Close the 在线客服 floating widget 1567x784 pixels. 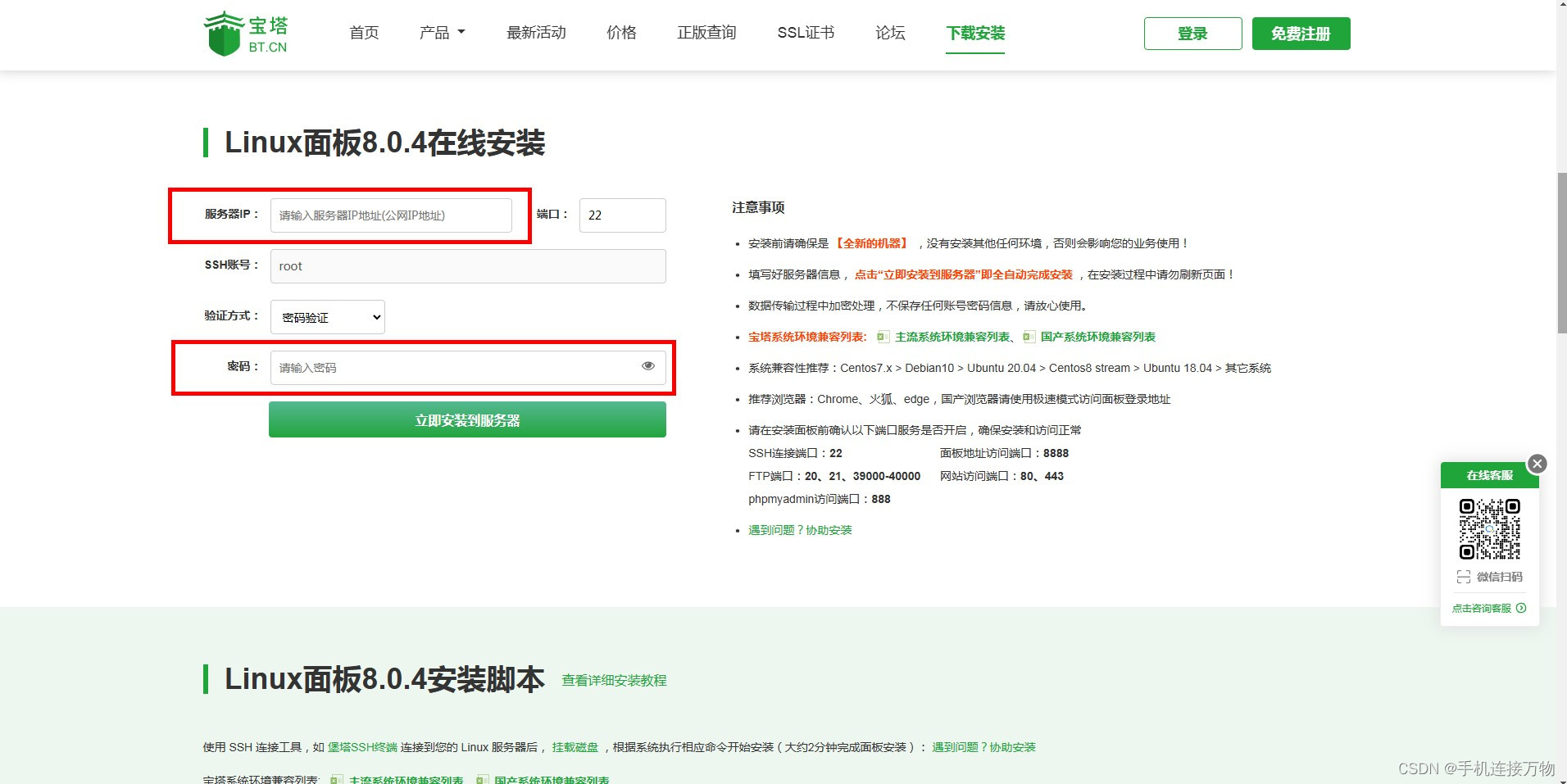point(1537,464)
